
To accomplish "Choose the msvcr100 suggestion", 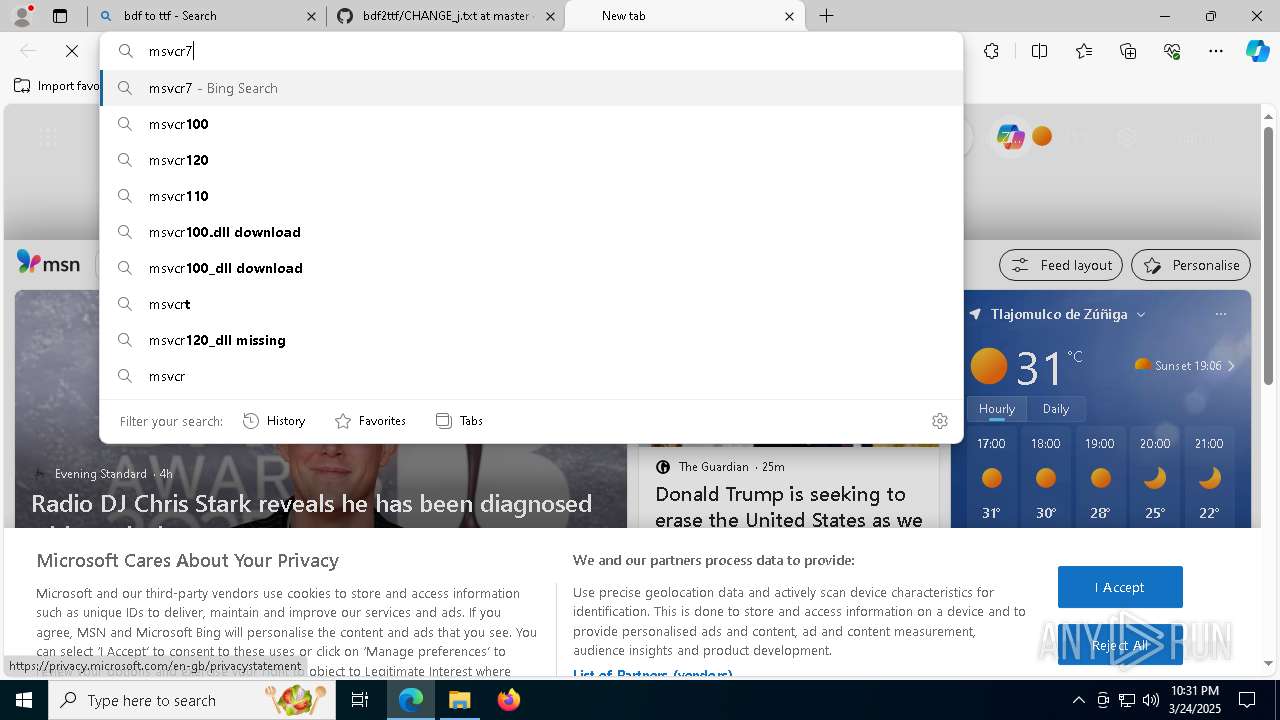I will 532,124.
